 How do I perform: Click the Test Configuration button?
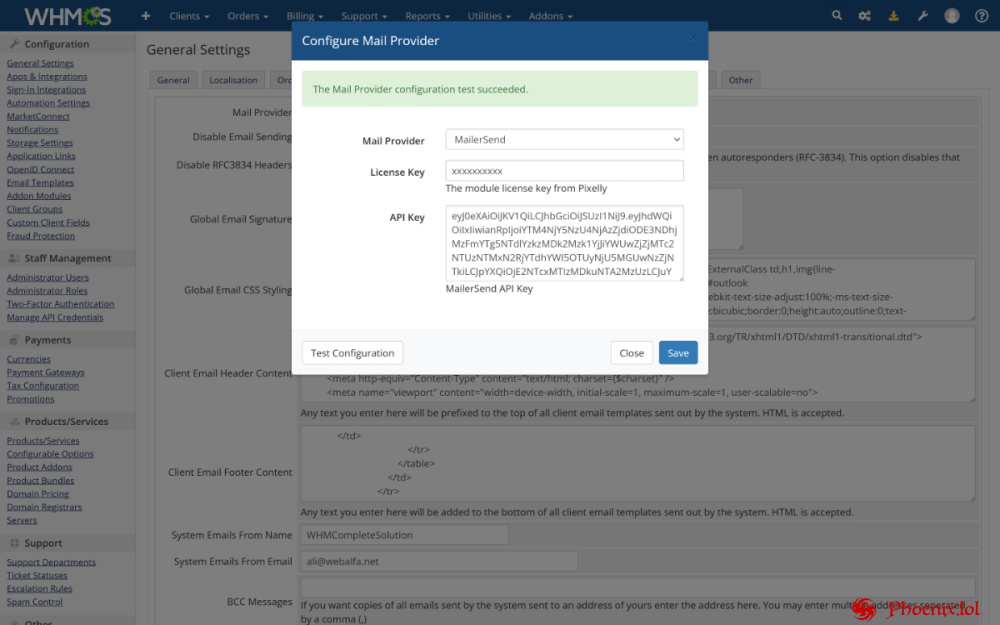[352, 352]
